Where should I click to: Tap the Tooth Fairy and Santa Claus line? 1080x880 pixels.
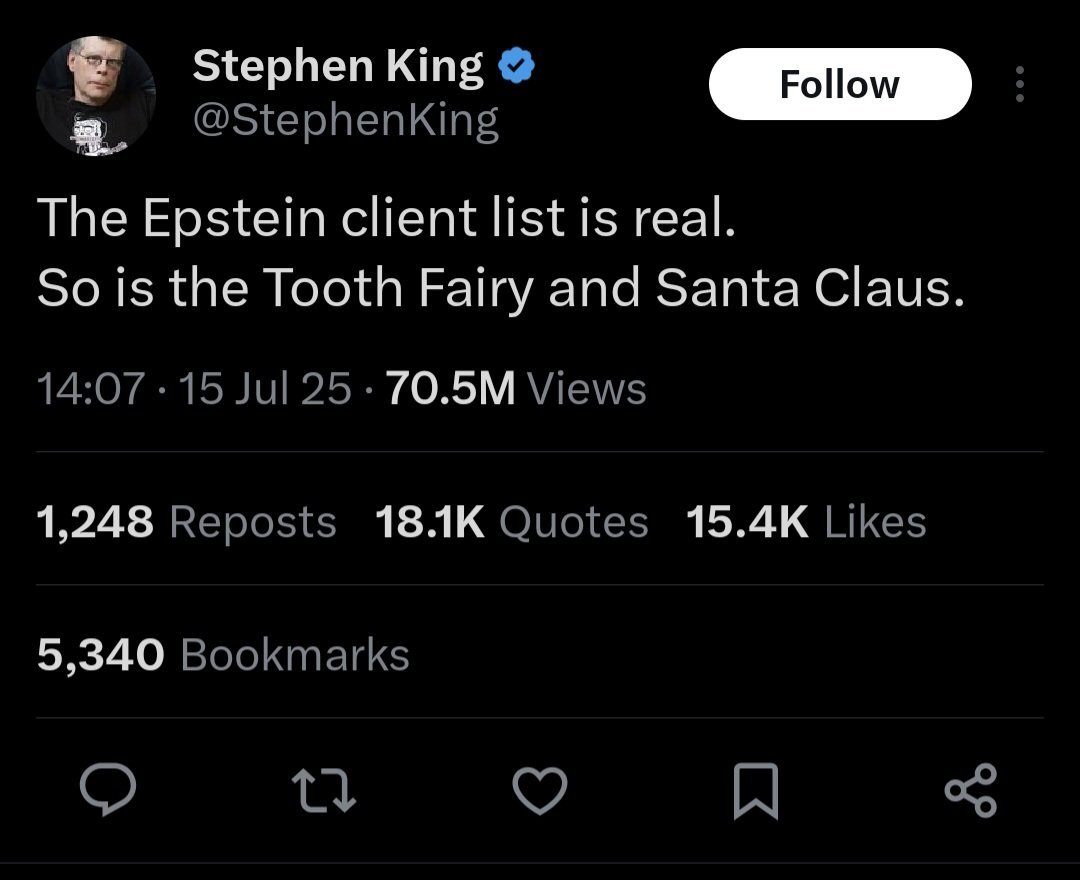pyautogui.click(x=502, y=288)
